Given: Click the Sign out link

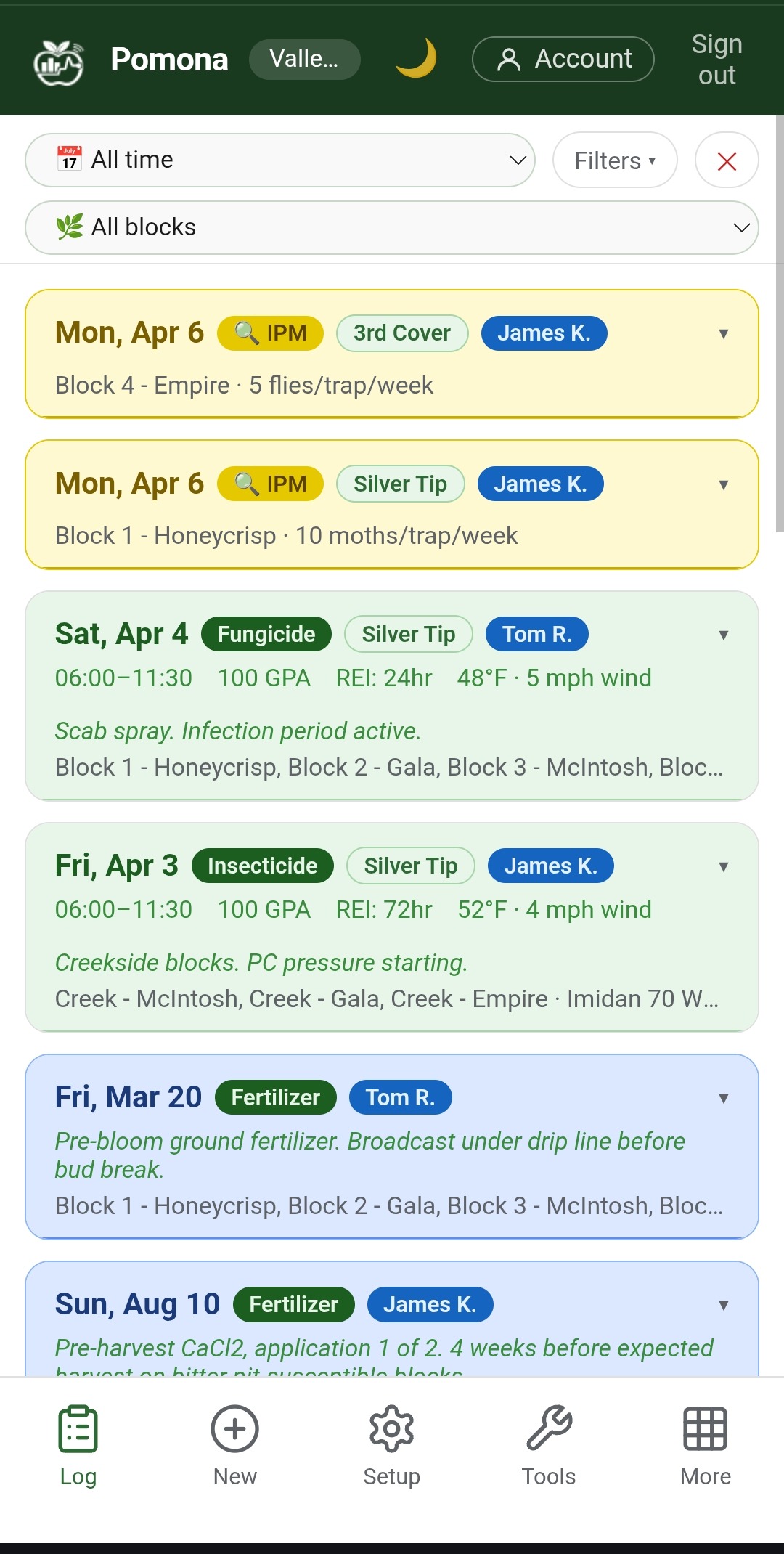Looking at the screenshot, I should 716,60.
